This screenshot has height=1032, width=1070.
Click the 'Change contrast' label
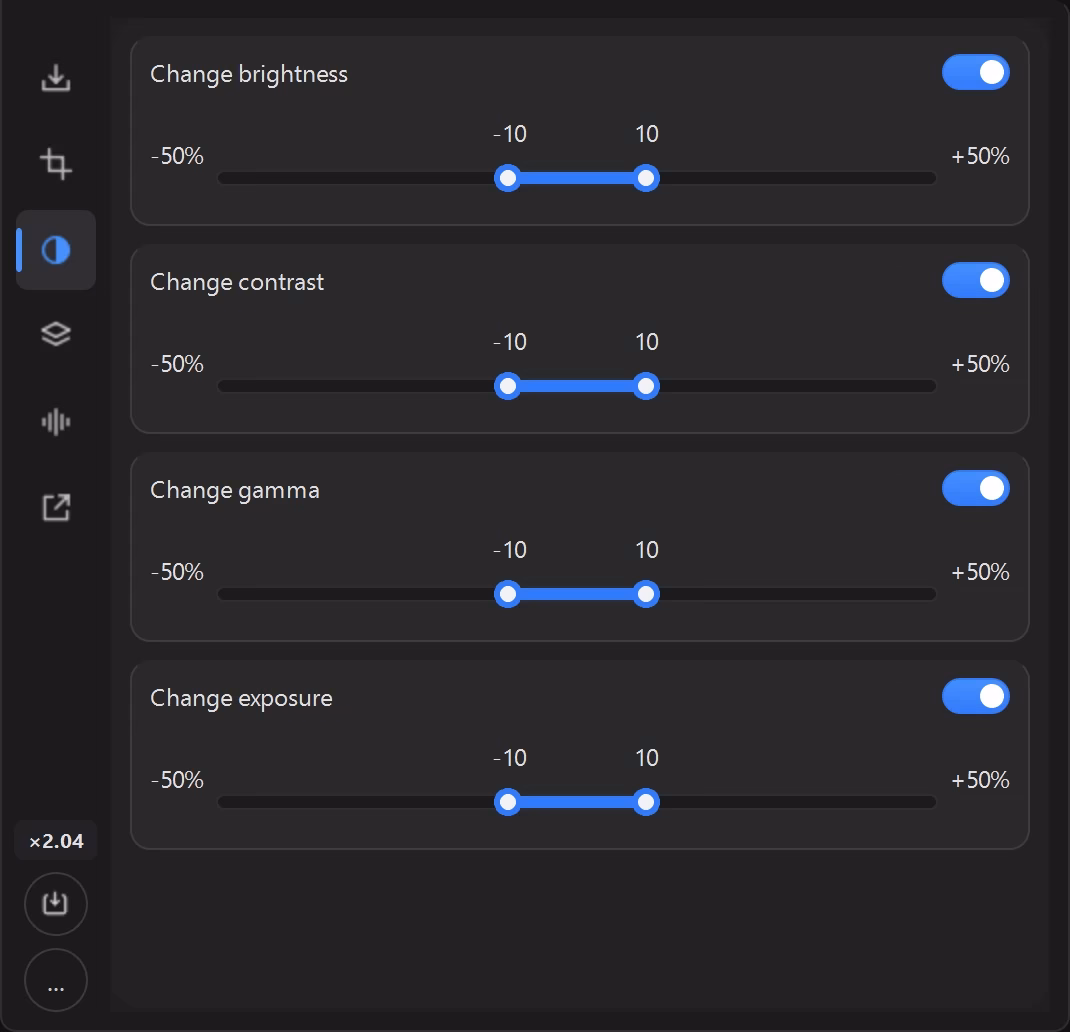pyautogui.click(x=237, y=282)
